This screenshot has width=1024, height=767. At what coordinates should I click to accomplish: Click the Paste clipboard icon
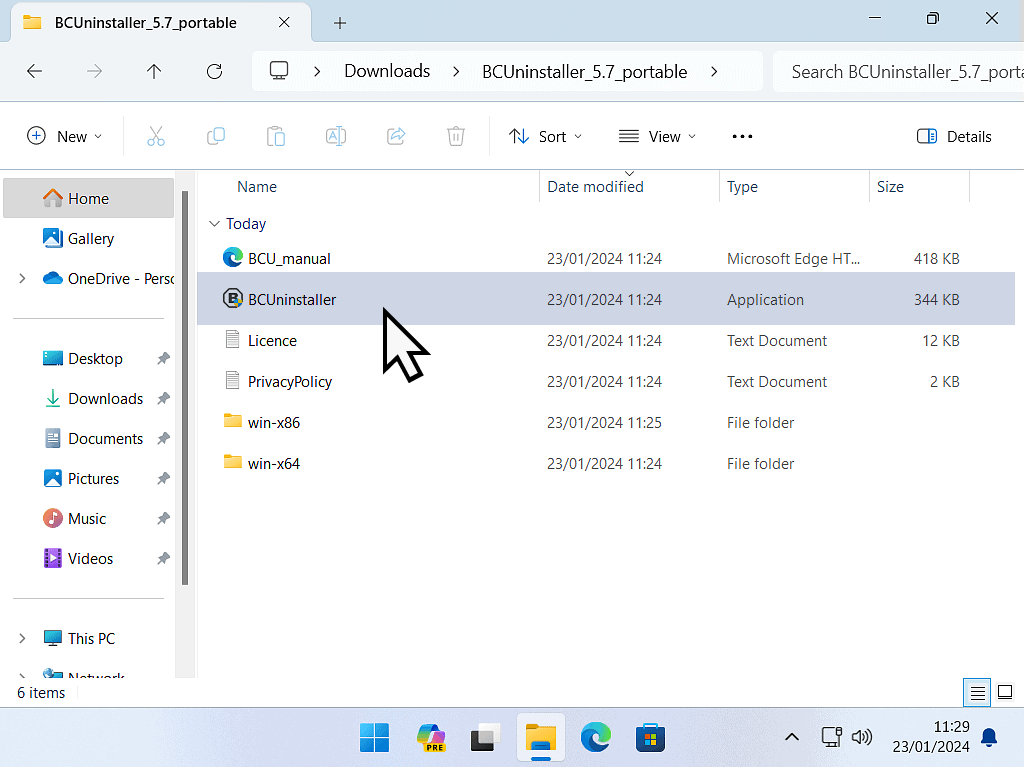point(276,137)
